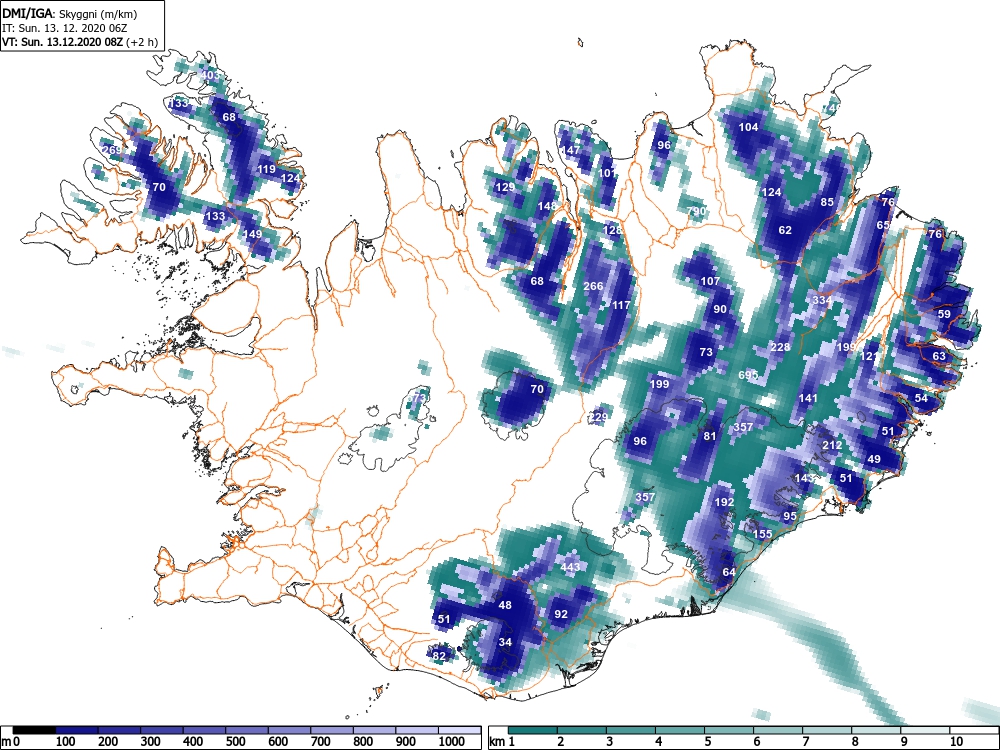Viewport: 1000px width, 750px height.
Task: Click the visibility value 212
Action: pyautogui.click(x=832, y=445)
